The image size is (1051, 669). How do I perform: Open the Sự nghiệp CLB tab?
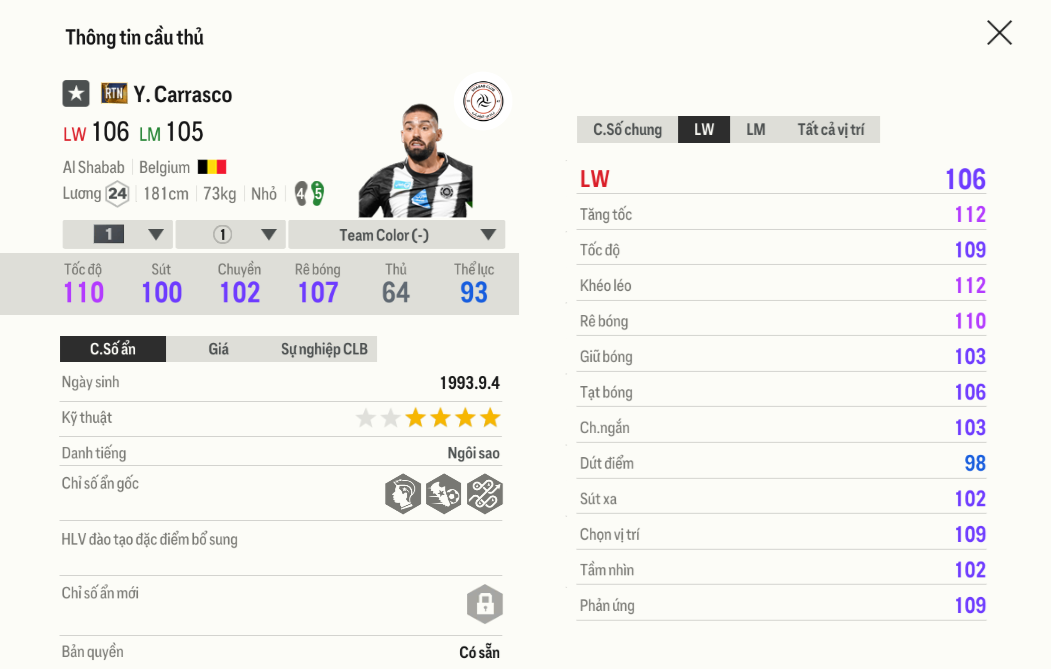point(324,349)
